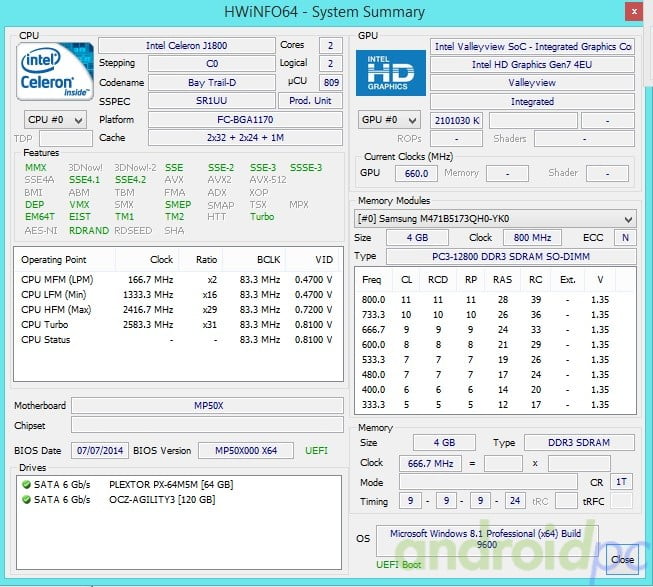The height and width of the screenshot is (587, 653).
Task: Click the 666.7 frequency row in memory timings
Action: [495, 330]
